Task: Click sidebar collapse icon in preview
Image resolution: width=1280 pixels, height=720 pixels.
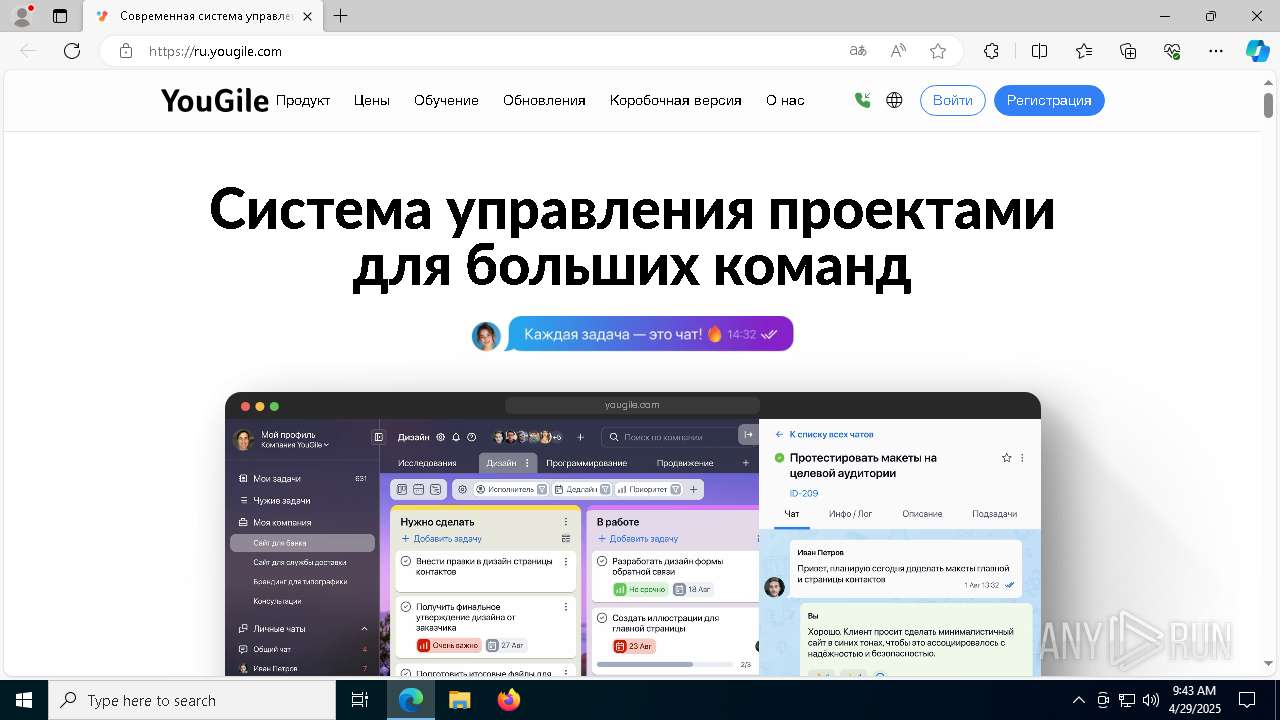Action: point(378,437)
